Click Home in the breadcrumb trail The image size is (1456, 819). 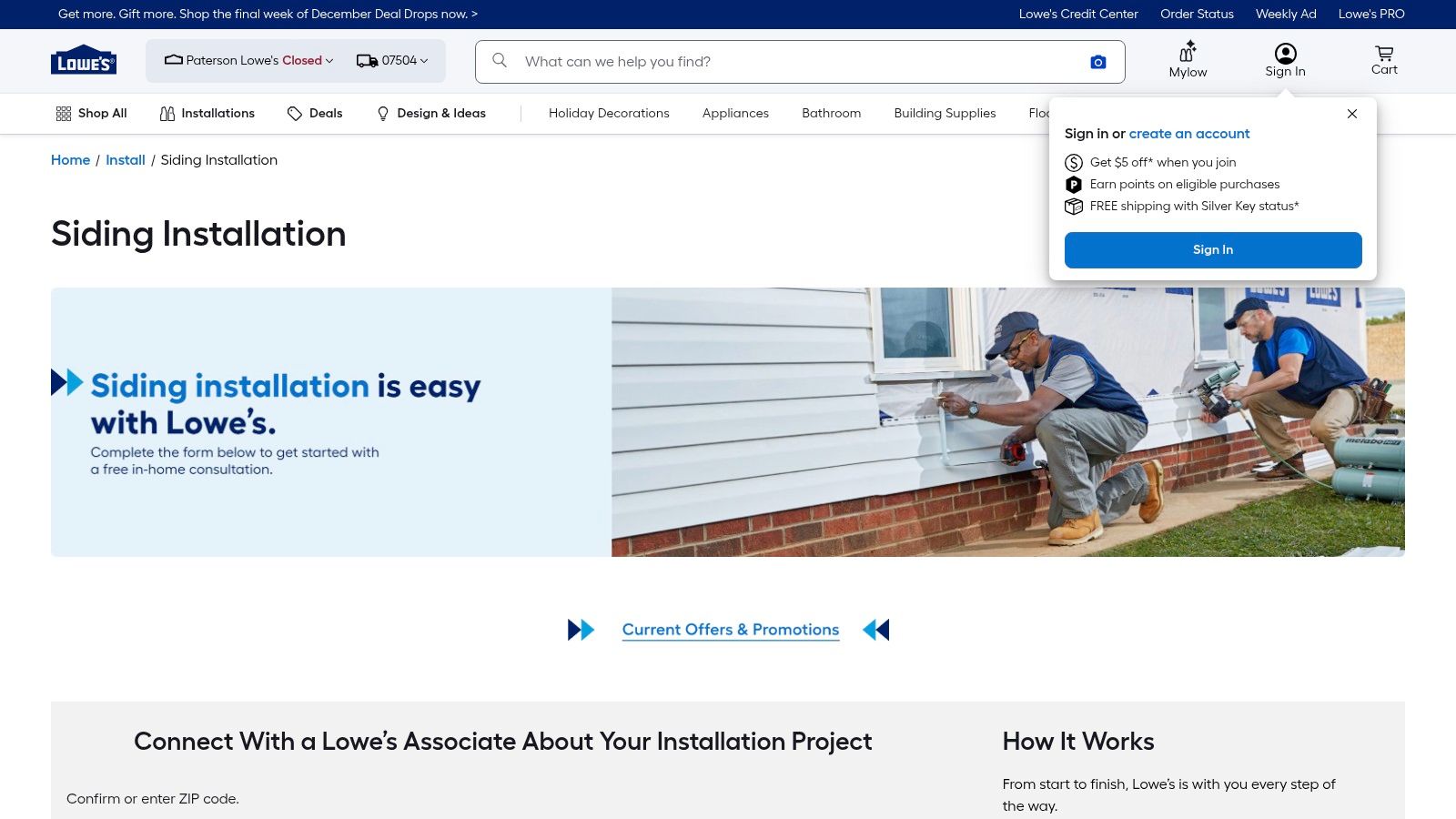point(70,159)
